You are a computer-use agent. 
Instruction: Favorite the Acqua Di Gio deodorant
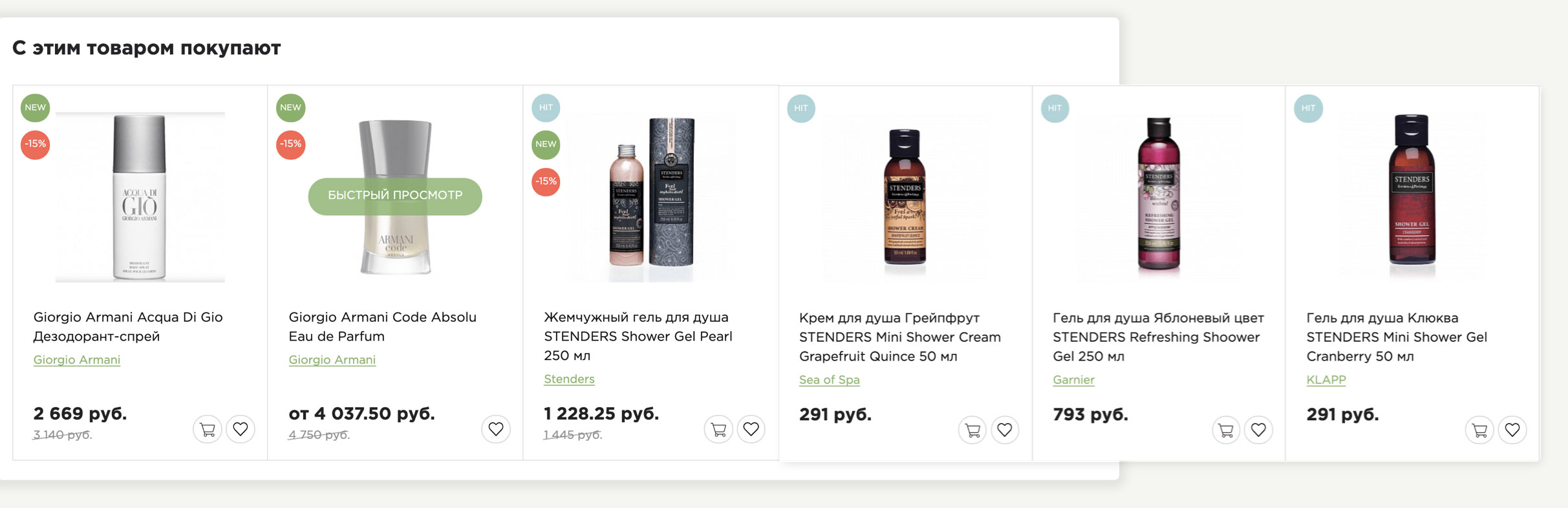coord(241,429)
